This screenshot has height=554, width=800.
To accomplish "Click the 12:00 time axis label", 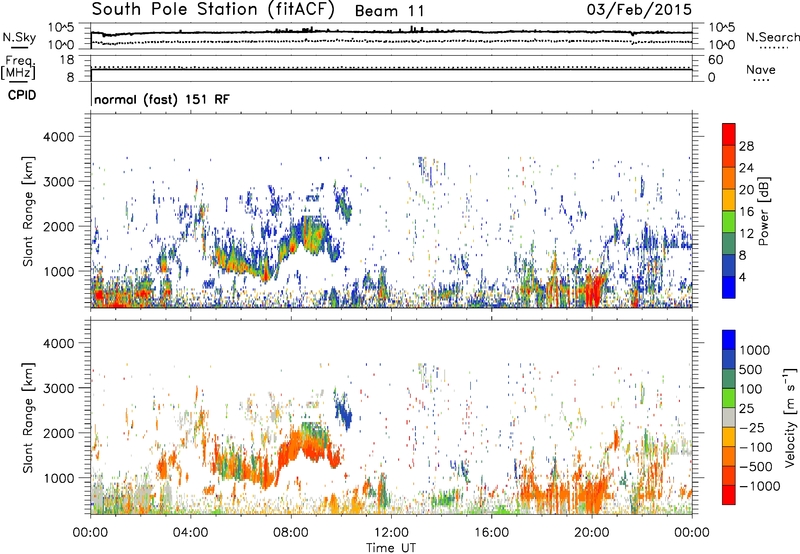I will tap(391, 533).
